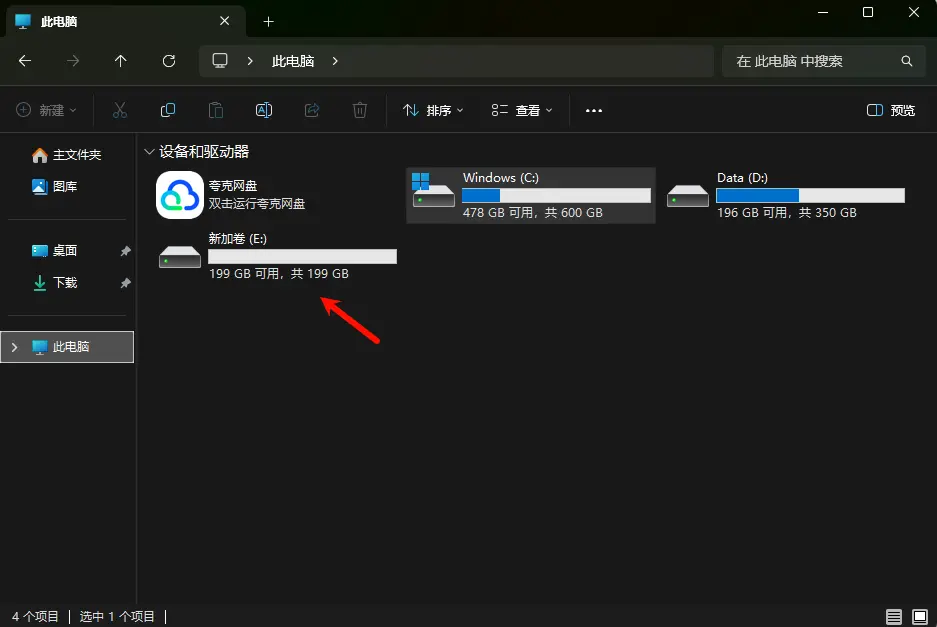Switch to large thumbnails view layout

(919, 616)
